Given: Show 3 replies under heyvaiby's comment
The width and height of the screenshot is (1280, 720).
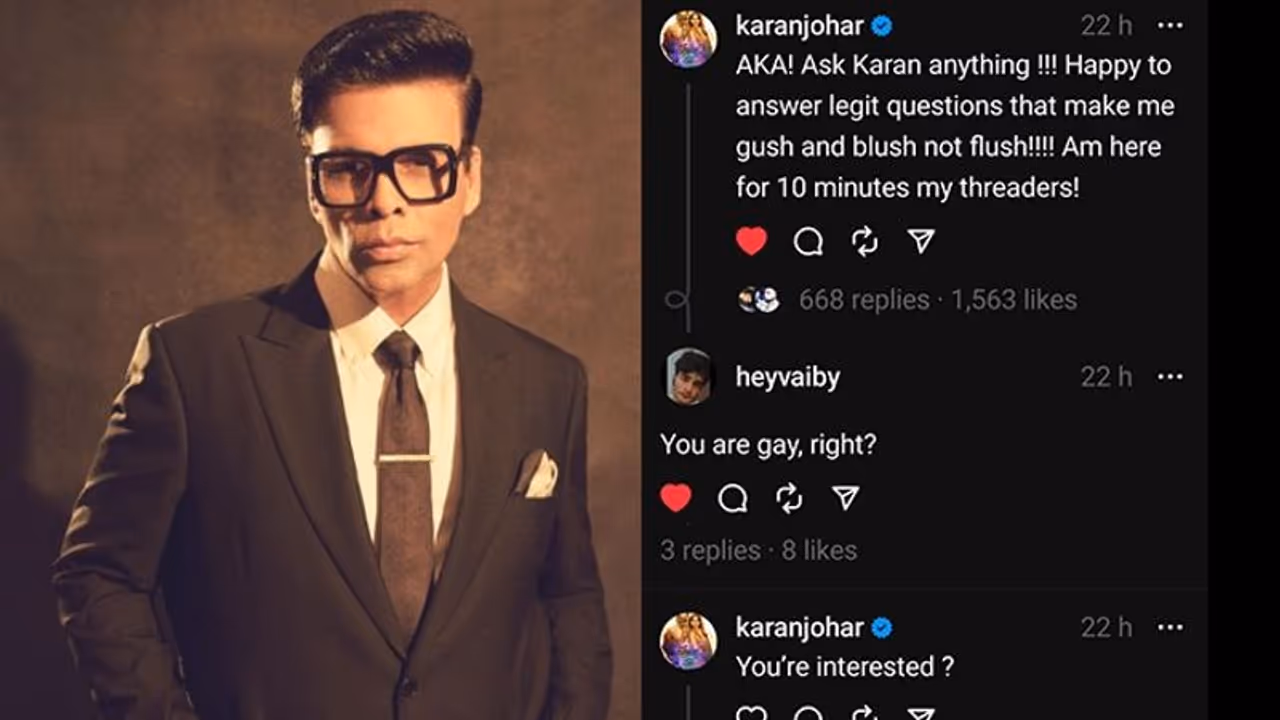Looking at the screenshot, I should point(710,550).
